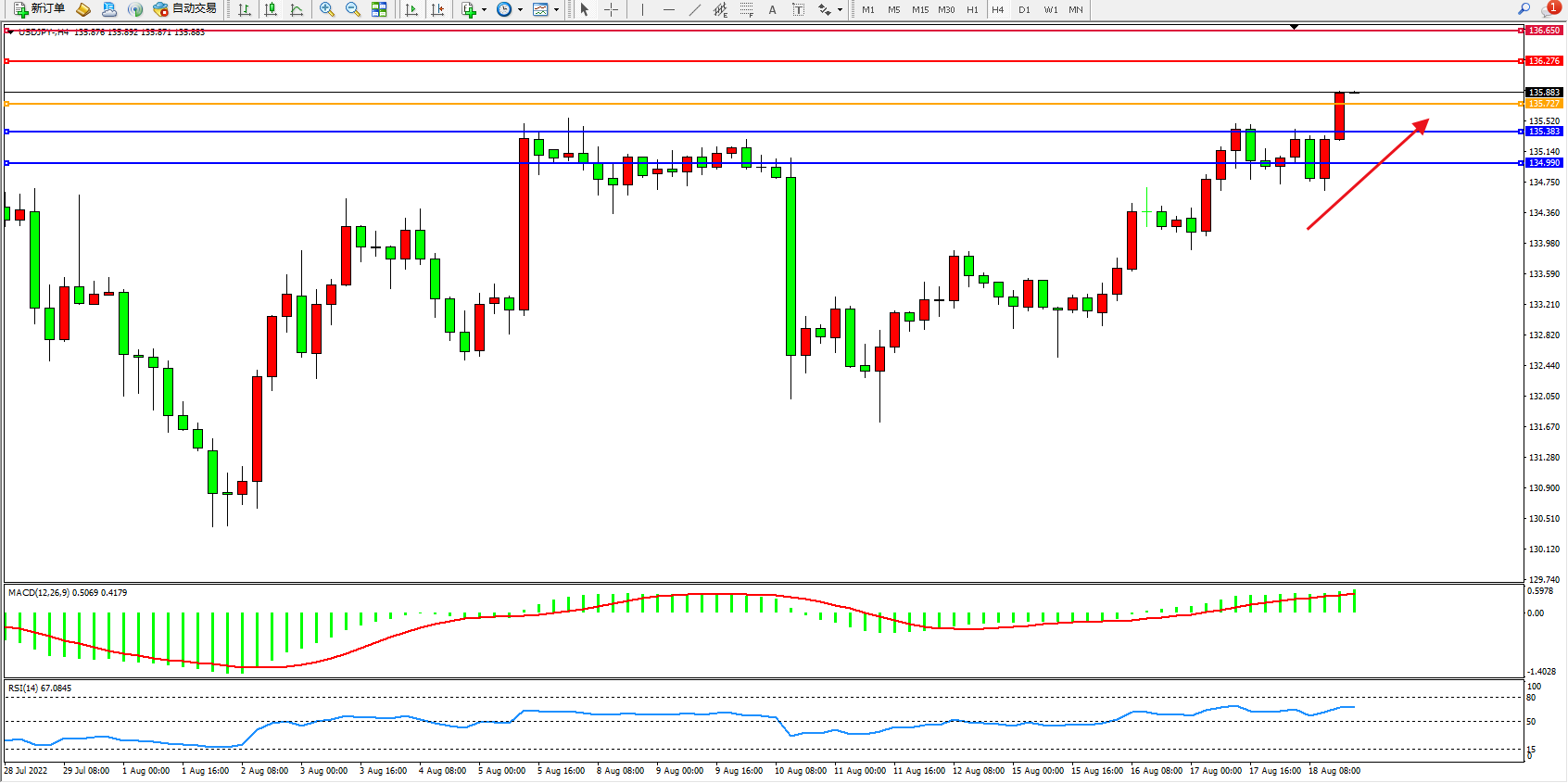The height and width of the screenshot is (783, 1568).
Task: Open the chart templates dropdown arrow
Action: pos(556,9)
